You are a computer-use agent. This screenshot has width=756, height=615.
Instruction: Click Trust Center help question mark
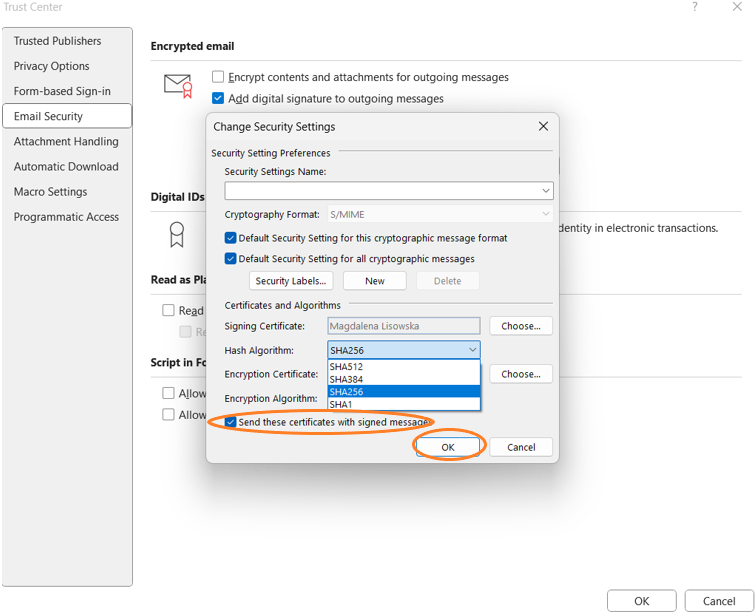coord(695,7)
